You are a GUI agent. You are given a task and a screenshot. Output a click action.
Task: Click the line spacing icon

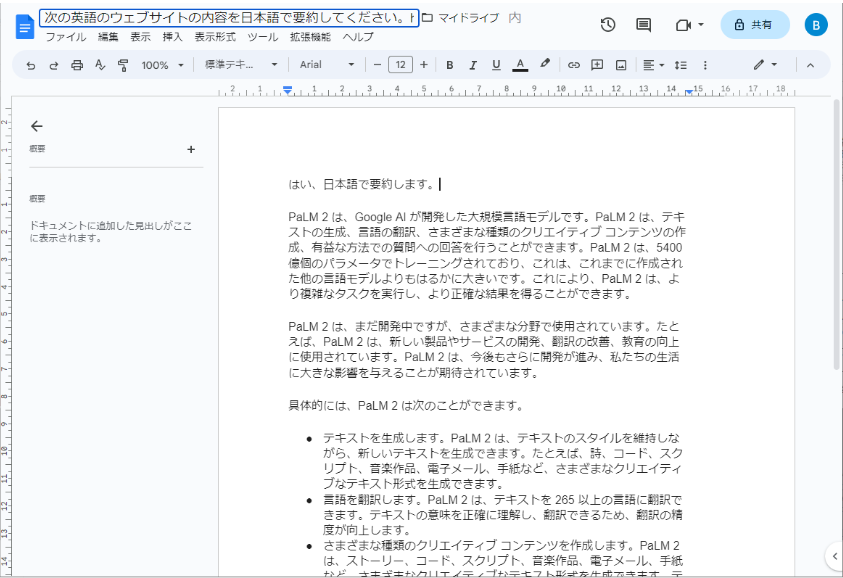(681, 65)
